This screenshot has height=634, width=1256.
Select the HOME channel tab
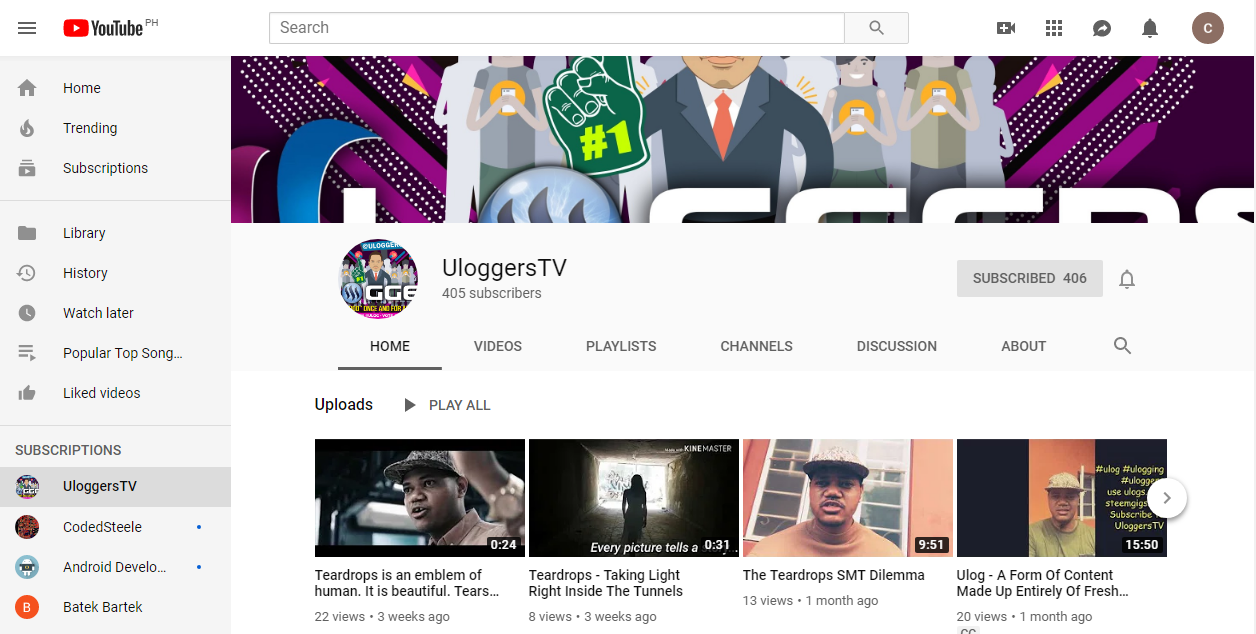pos(390,346)
